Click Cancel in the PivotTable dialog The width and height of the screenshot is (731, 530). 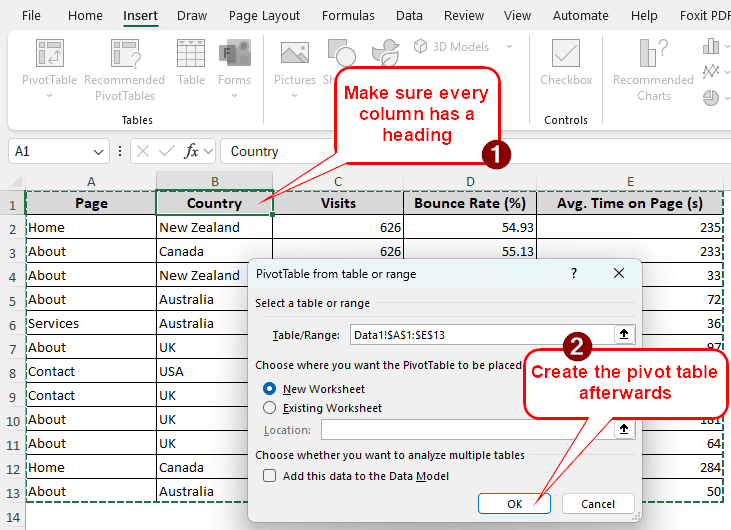[598, 504]
